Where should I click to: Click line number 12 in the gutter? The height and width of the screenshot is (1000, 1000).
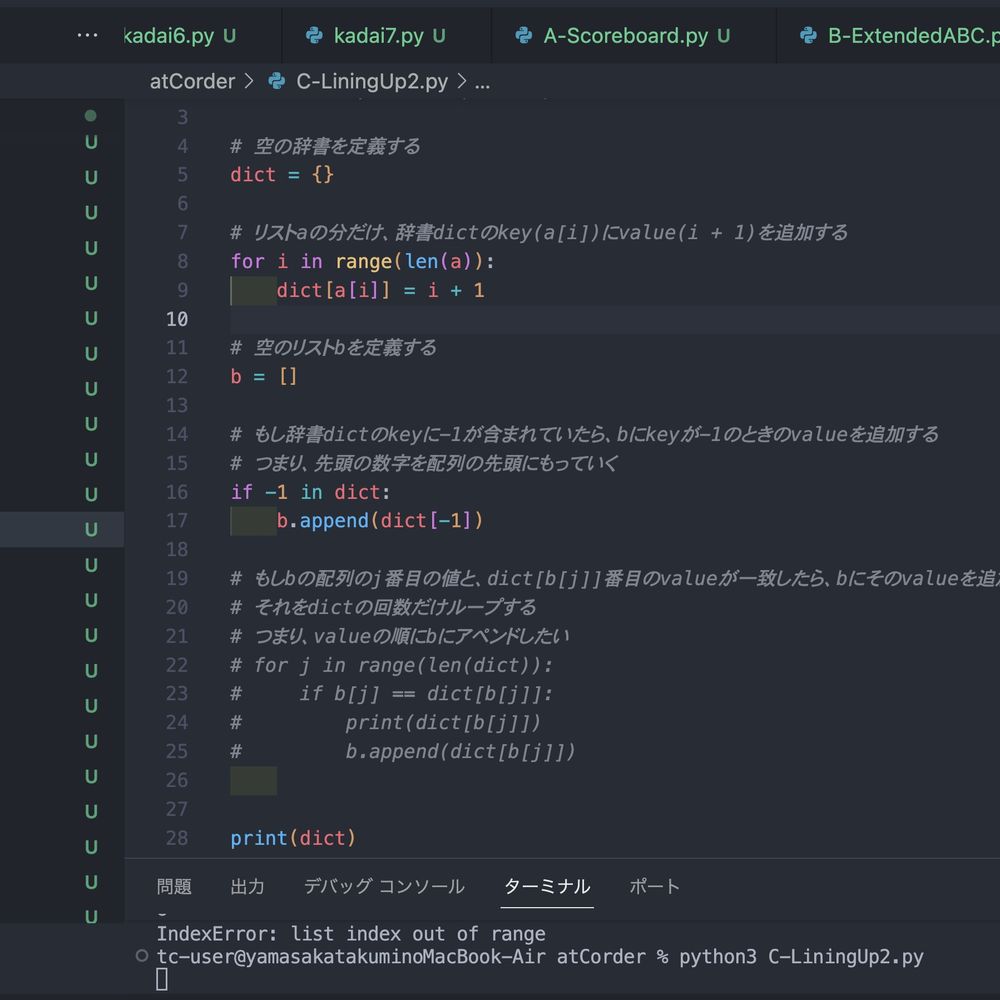pyautogui.click(x=177, y=376)
